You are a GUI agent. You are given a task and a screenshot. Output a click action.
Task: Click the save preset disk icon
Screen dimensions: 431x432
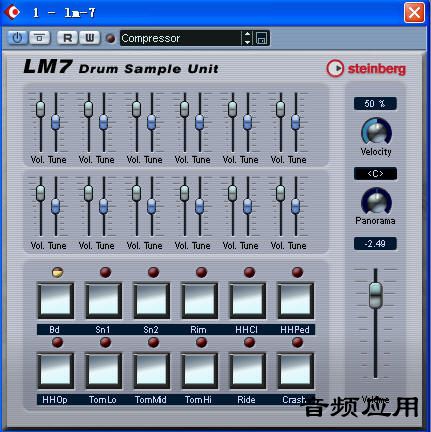(262, 38)
